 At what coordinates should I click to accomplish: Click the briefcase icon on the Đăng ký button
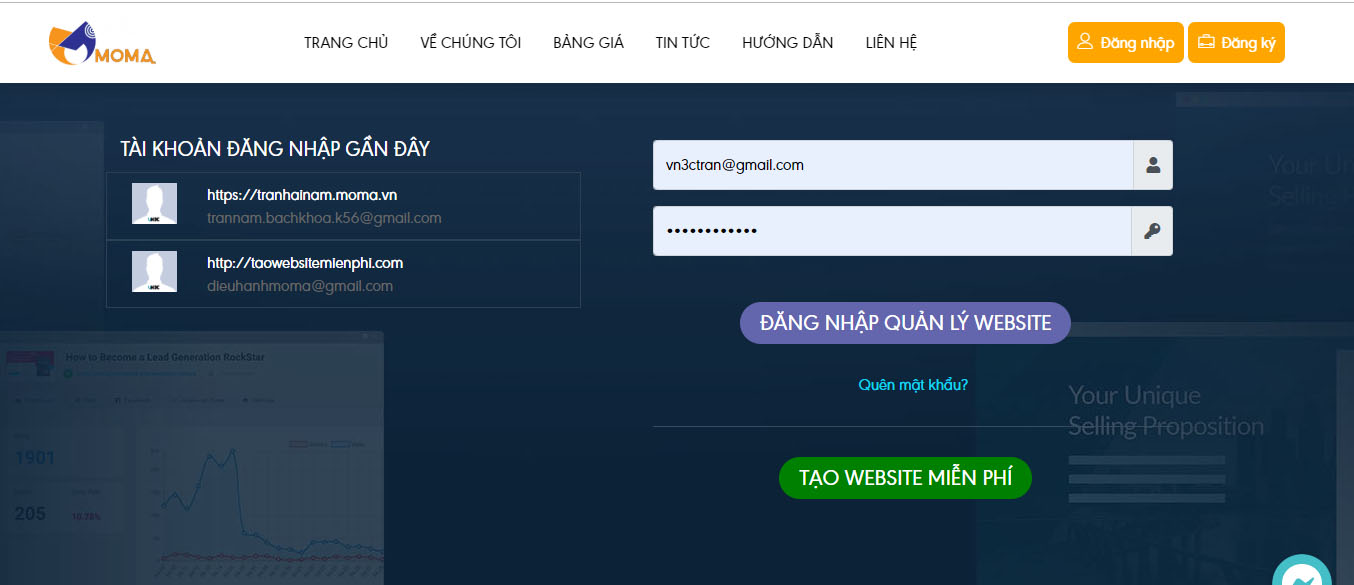(x=1208, y=42)
